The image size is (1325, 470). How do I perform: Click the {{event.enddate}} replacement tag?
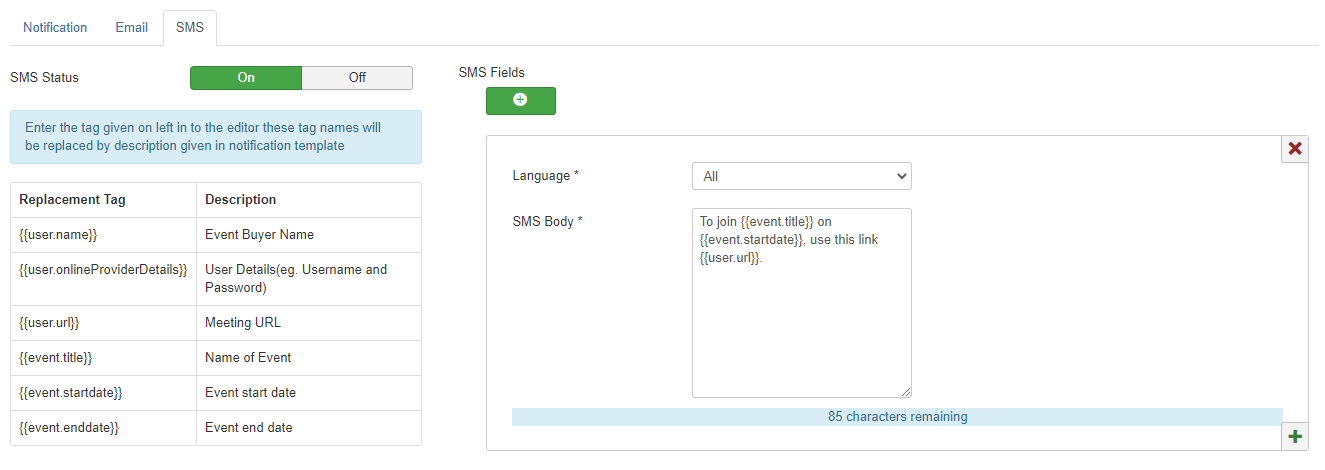click(69, 428)
